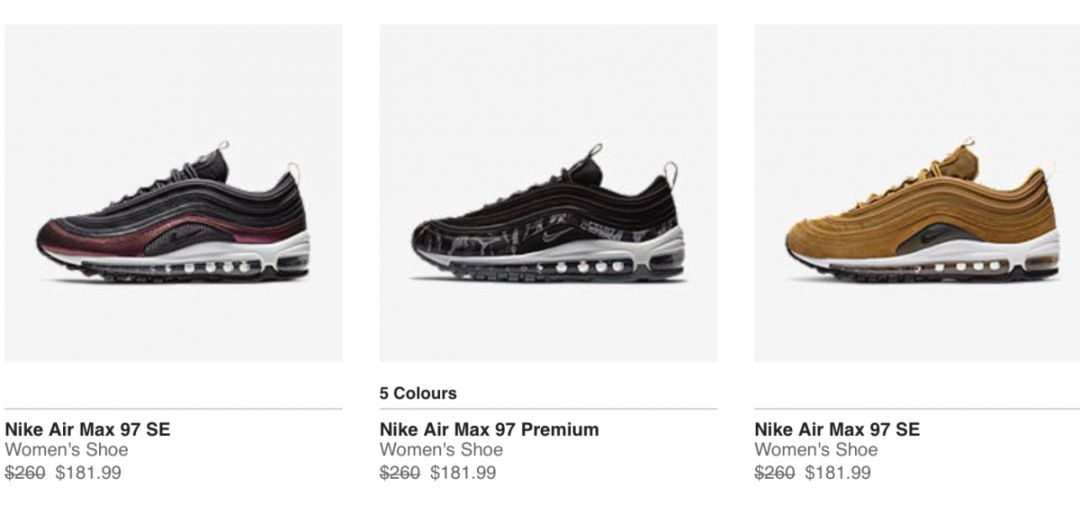Screen dimensions: 1080x514
Task: Click the crossed-out $260 of the Premium shoe
Action: pos(399,473)
